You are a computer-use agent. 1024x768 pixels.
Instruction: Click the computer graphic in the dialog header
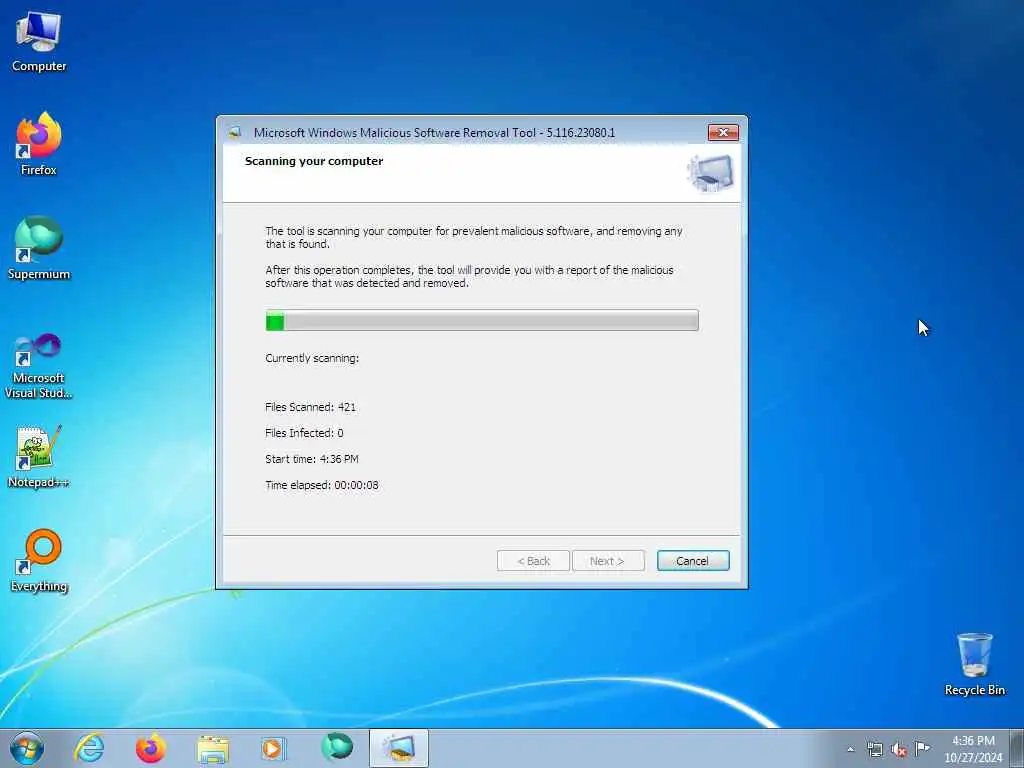[x=710, y=173]
